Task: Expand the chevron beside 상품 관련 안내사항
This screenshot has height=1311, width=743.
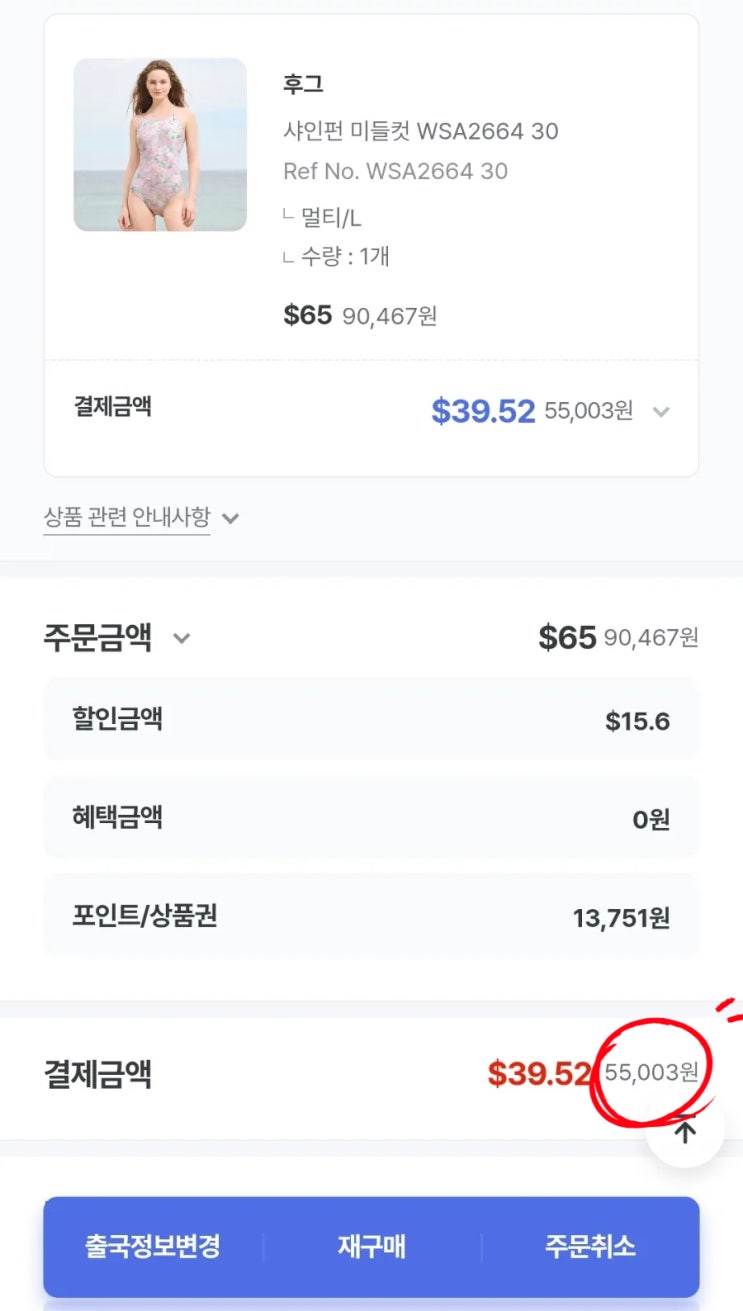Action: tap(230, 518)
